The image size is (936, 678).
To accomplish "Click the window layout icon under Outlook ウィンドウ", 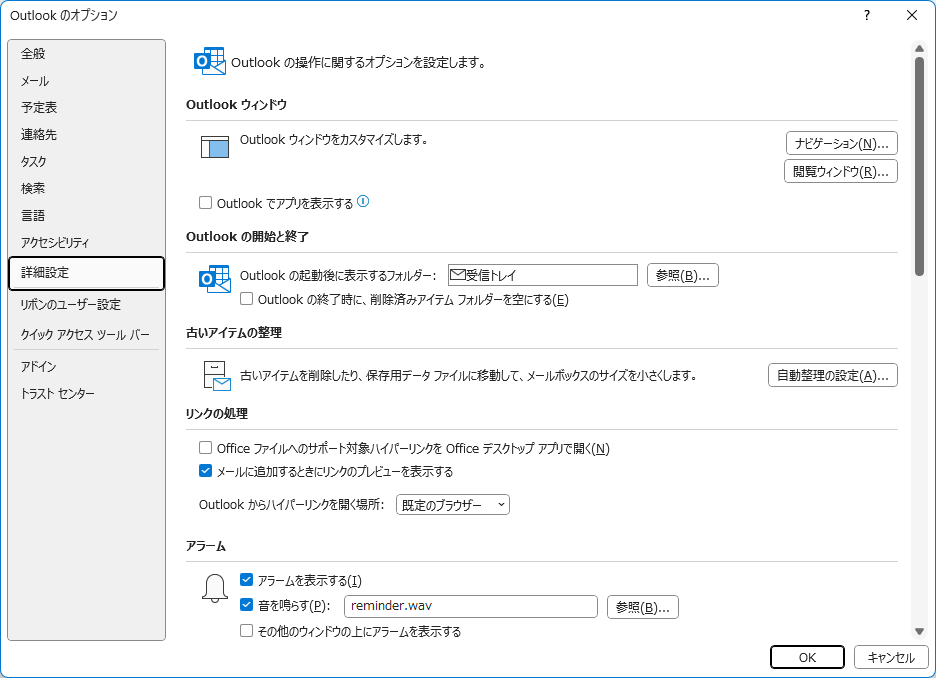I will coord(215,147).
